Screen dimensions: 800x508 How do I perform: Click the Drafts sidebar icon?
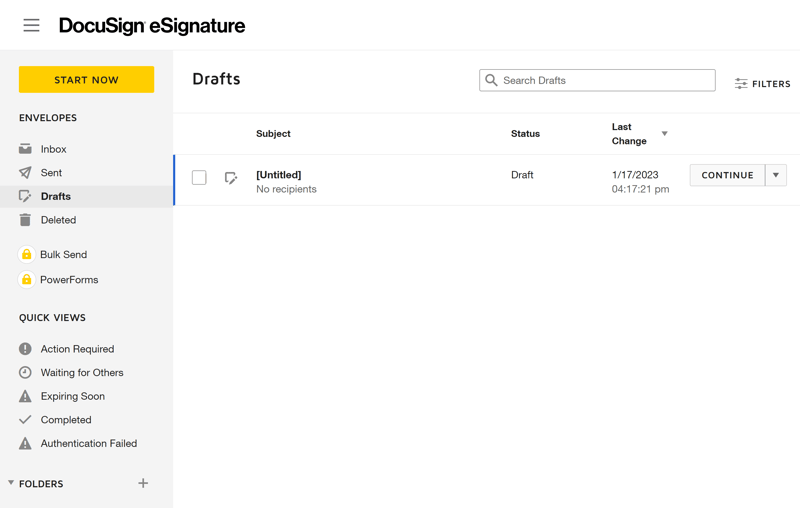pos(25,196)
